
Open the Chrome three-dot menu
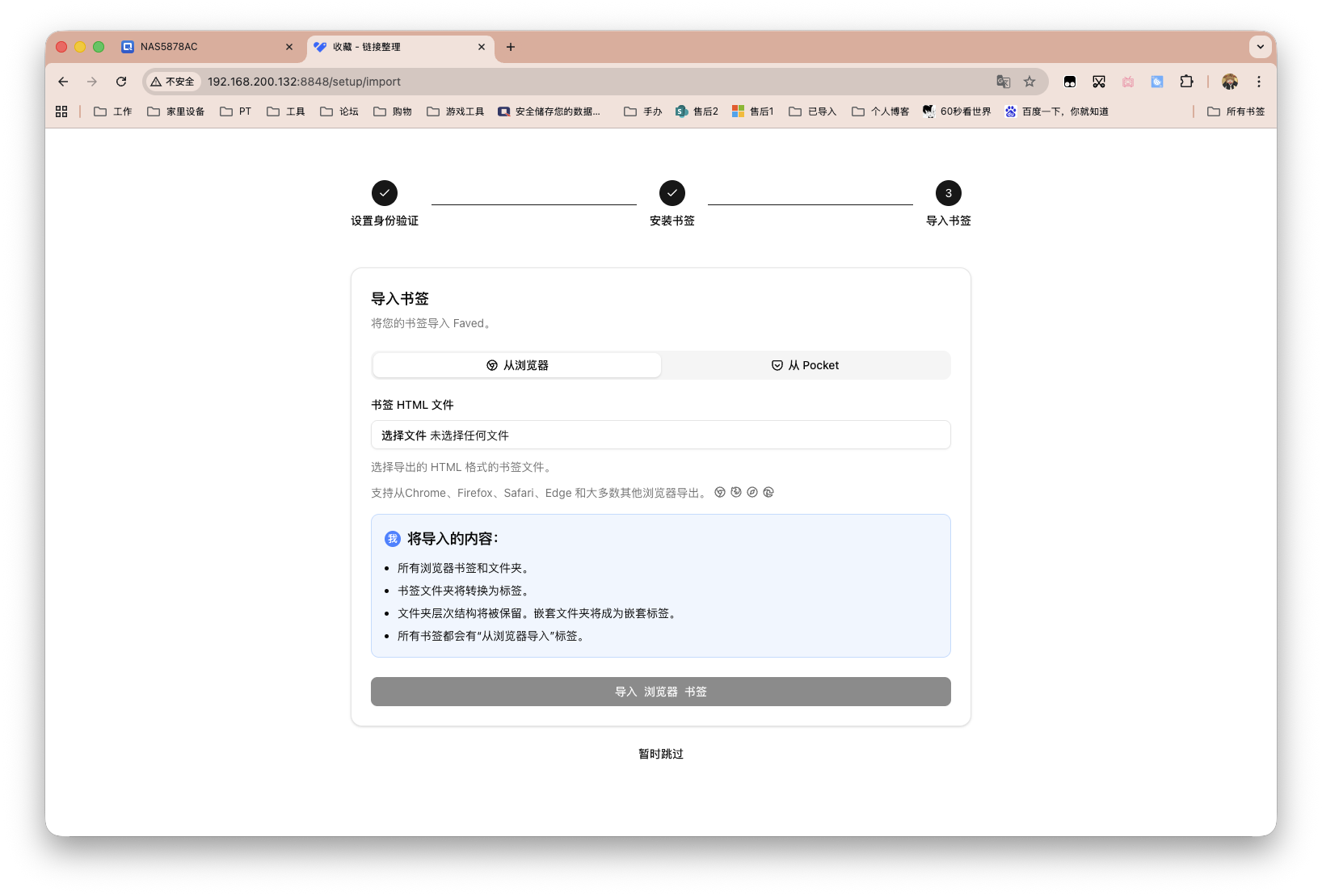click(x=1258, y=82)
